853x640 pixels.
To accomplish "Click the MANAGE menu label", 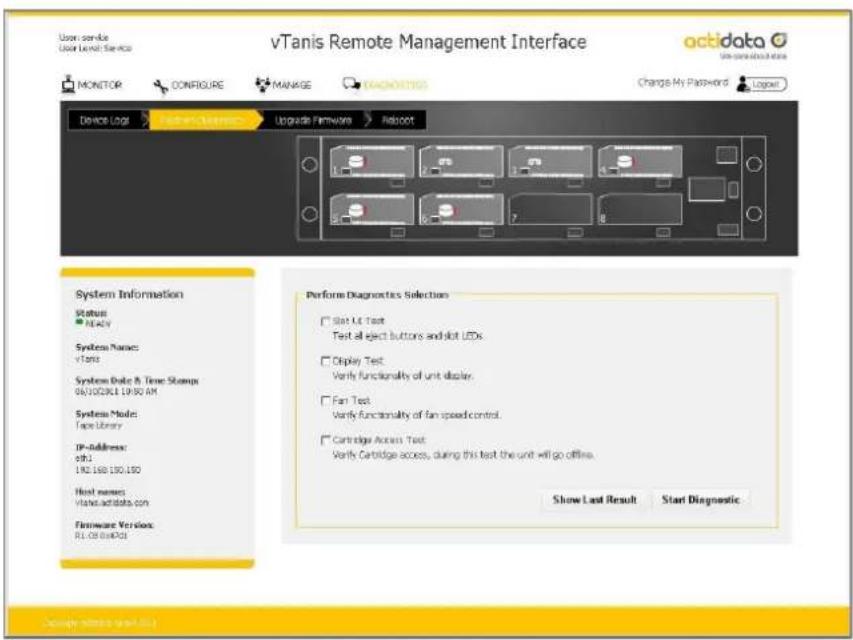I will coord(292,85).
